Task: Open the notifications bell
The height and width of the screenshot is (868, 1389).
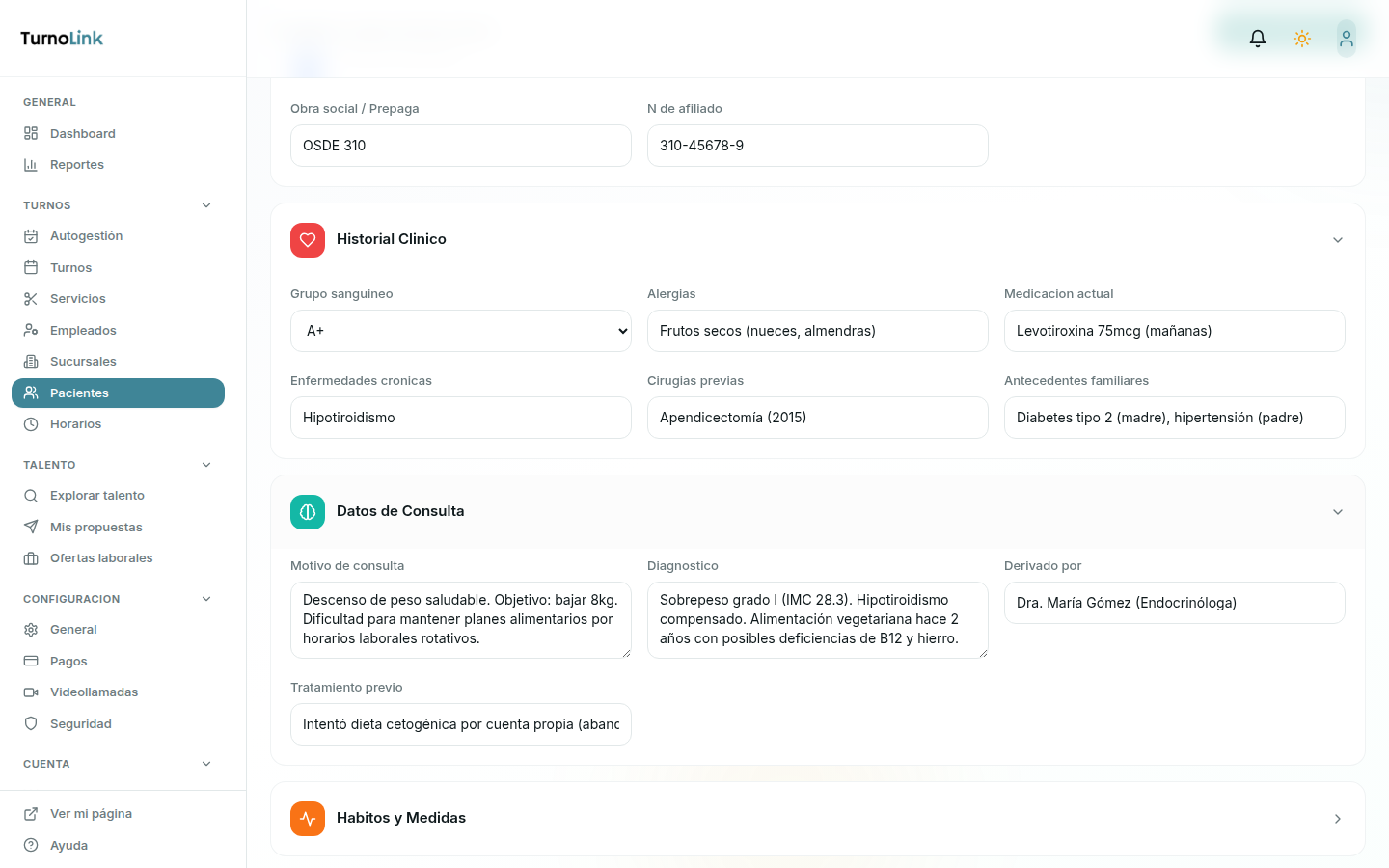Action: (x=1258, y=39)
